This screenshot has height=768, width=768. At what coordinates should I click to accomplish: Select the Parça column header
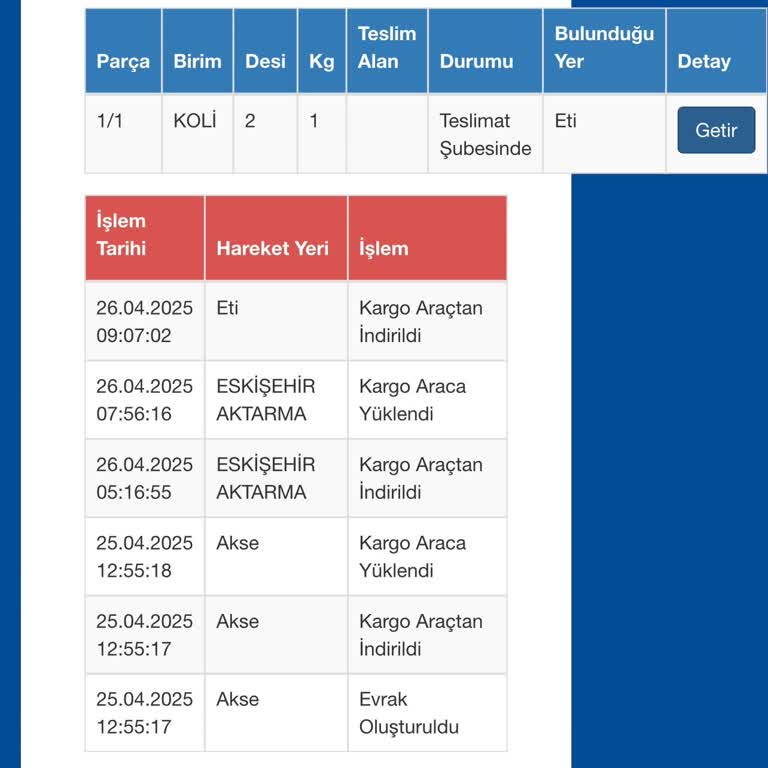[x=123, y=51]
